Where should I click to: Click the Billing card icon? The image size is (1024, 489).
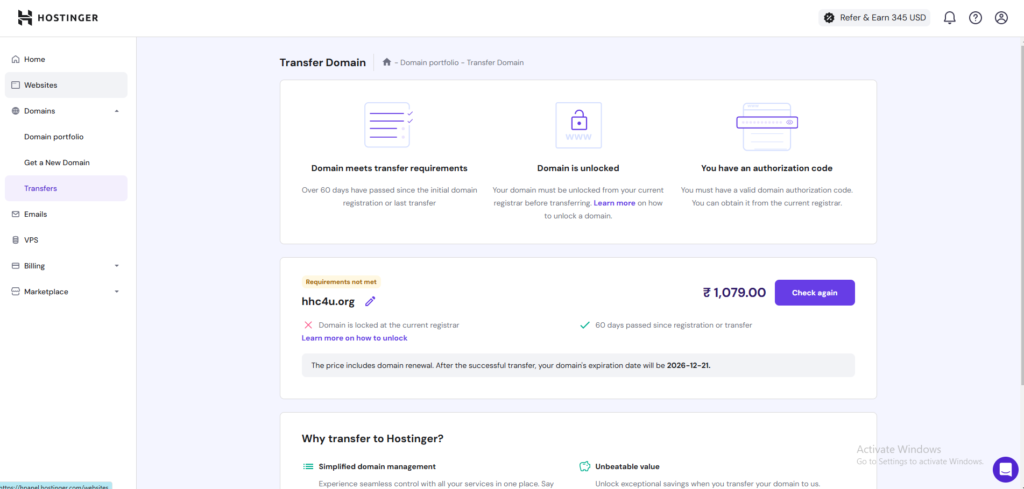(15, 266)
